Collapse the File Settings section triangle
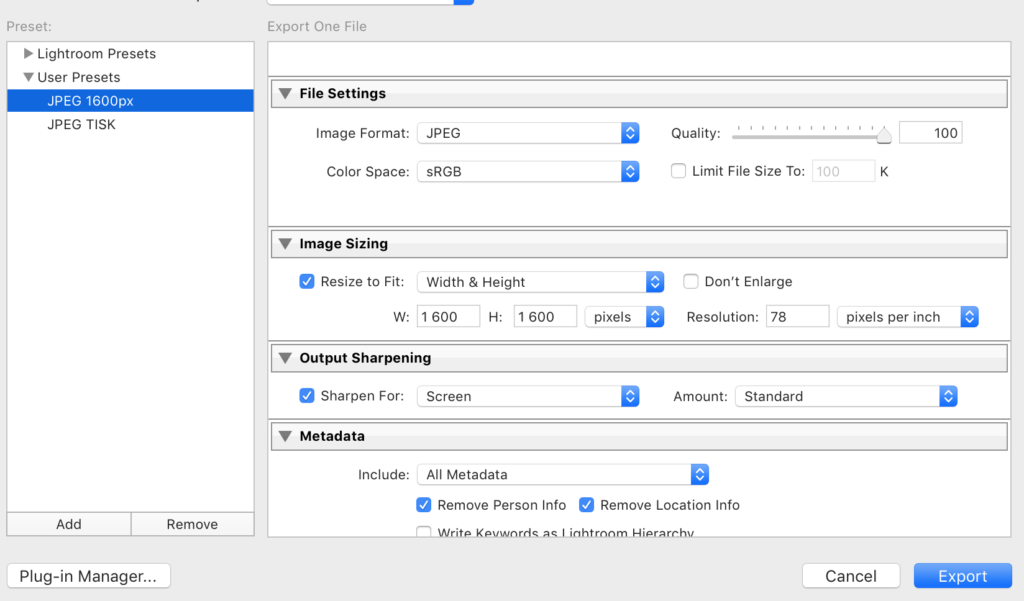Image resolution: width=1024 pixels, height=601 pixels. coord(285,93)
